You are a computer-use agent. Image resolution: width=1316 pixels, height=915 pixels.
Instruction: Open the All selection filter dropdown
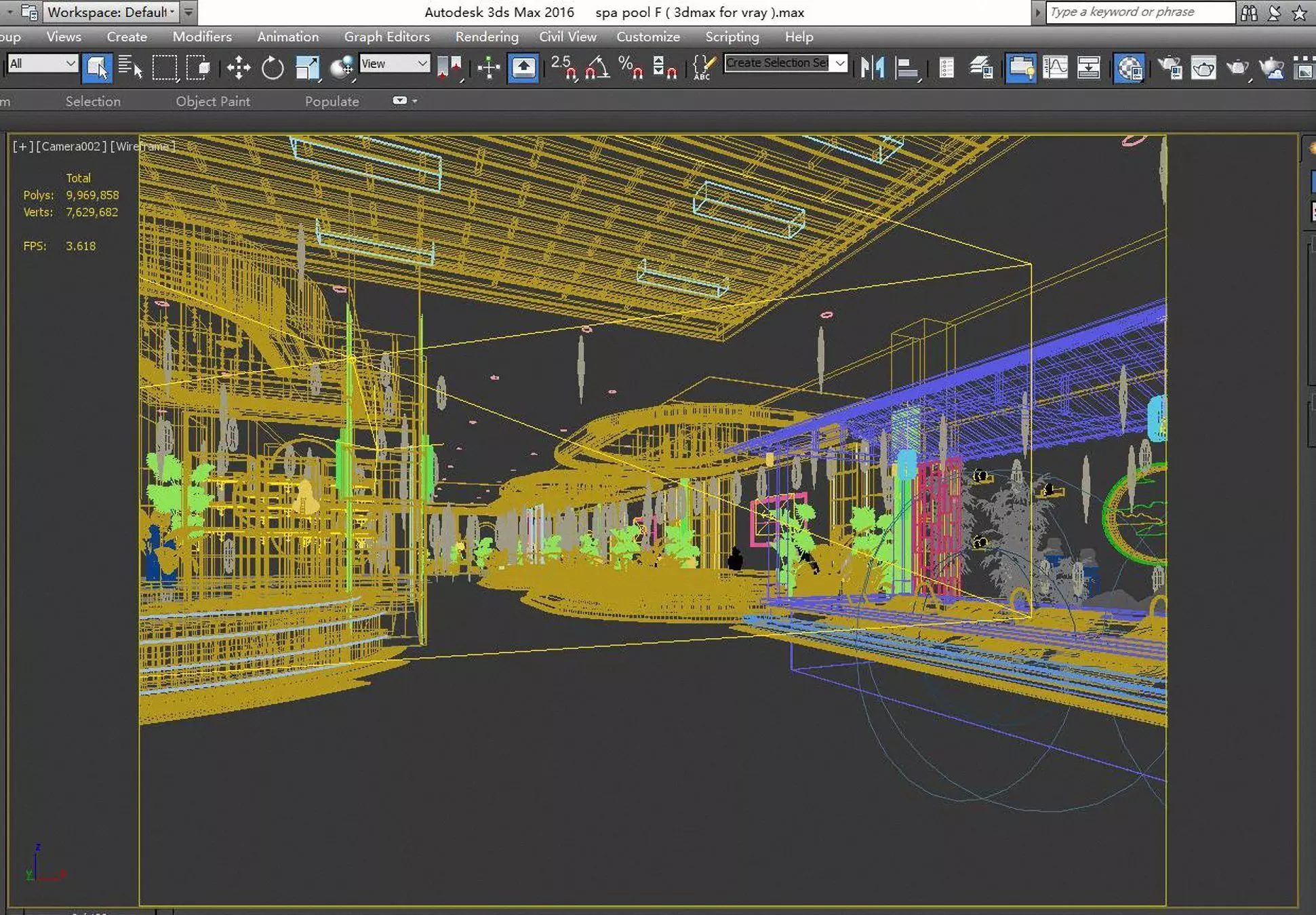(42, 64)
